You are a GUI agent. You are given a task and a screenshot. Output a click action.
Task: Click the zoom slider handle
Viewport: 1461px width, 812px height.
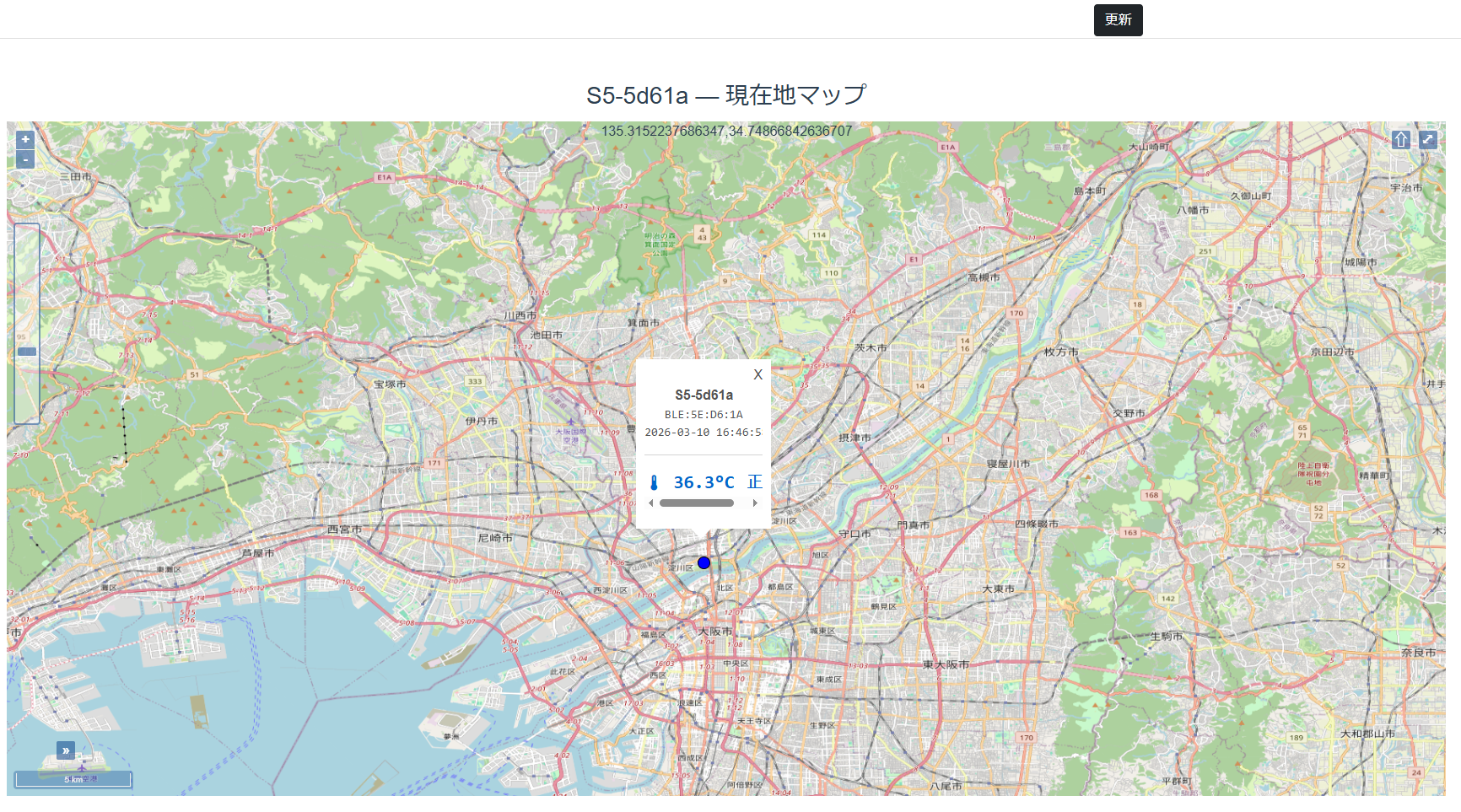pos(27,352)
